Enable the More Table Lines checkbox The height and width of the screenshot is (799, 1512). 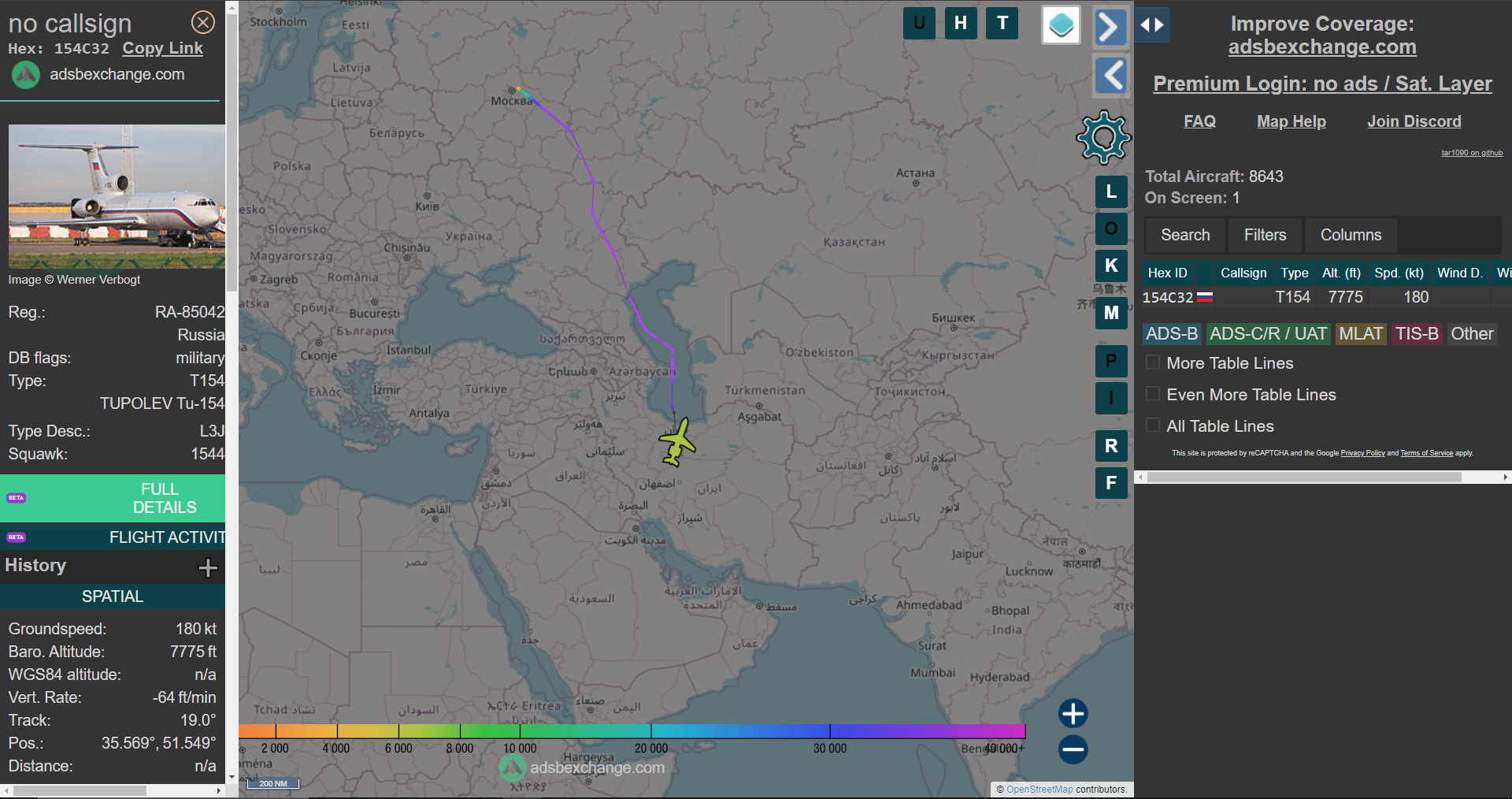[1152, 362]
